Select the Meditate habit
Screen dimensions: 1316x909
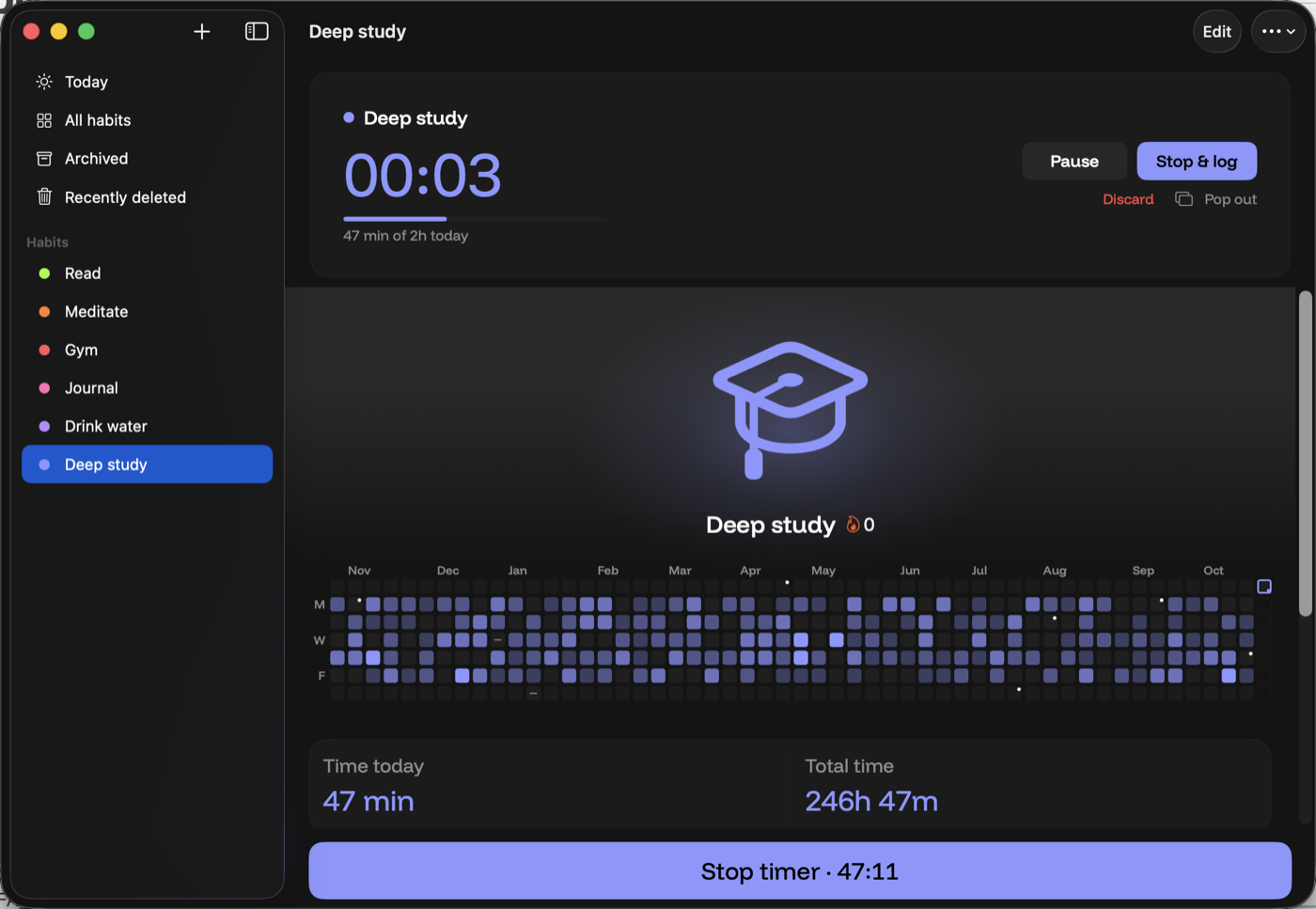pos(148,312)
